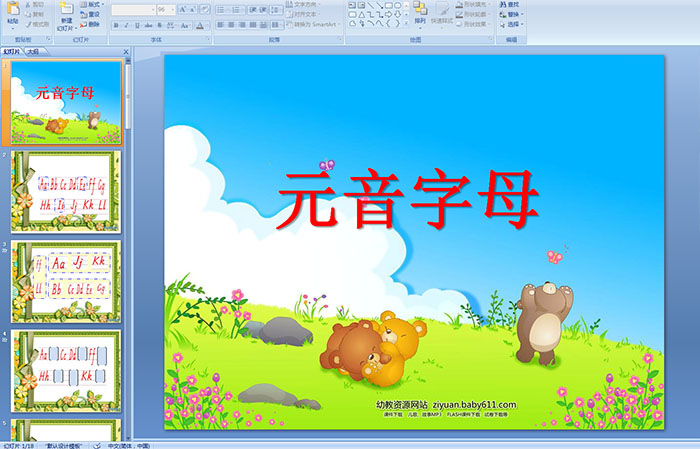Toggle Align Text Left

pyautogui.click(x=220, y=25)
